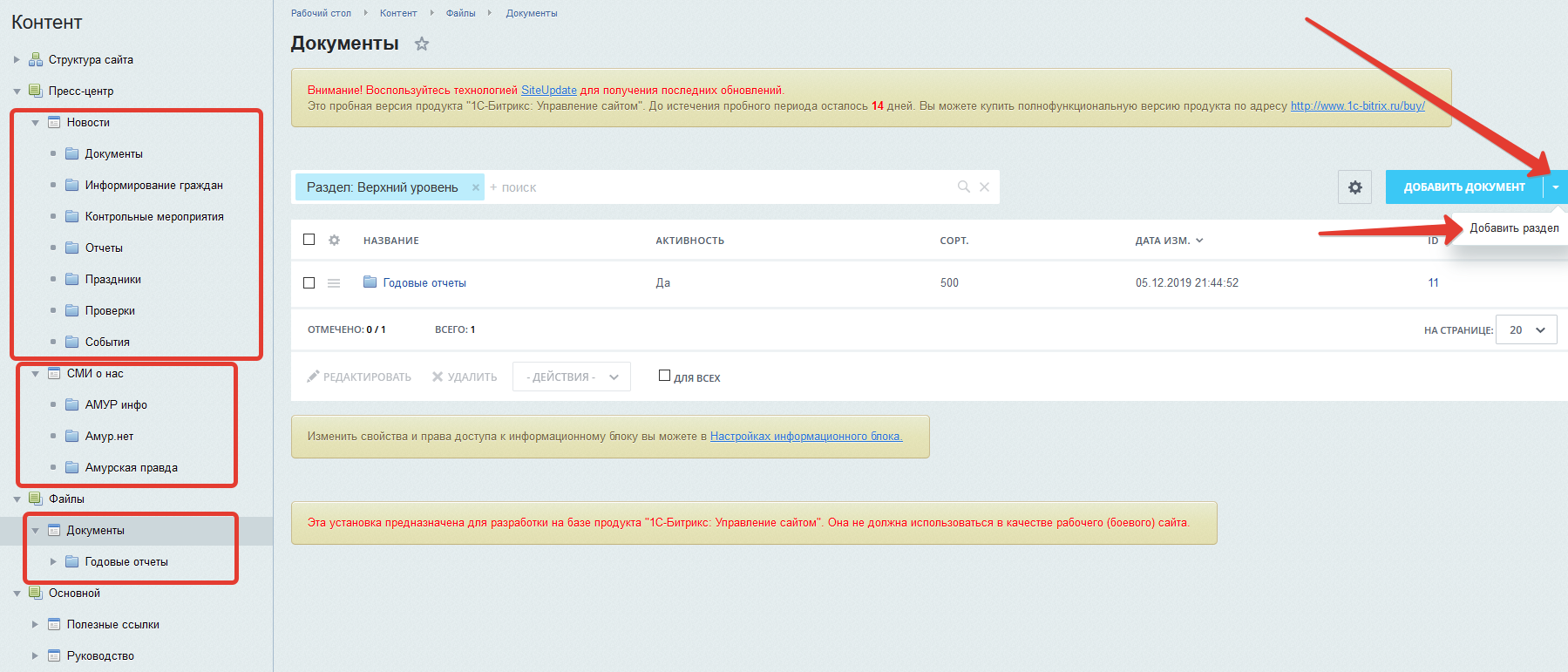Click the search magnifier icon in filter
This screenshot has height=672, width=1568.
tap(963, 187)
